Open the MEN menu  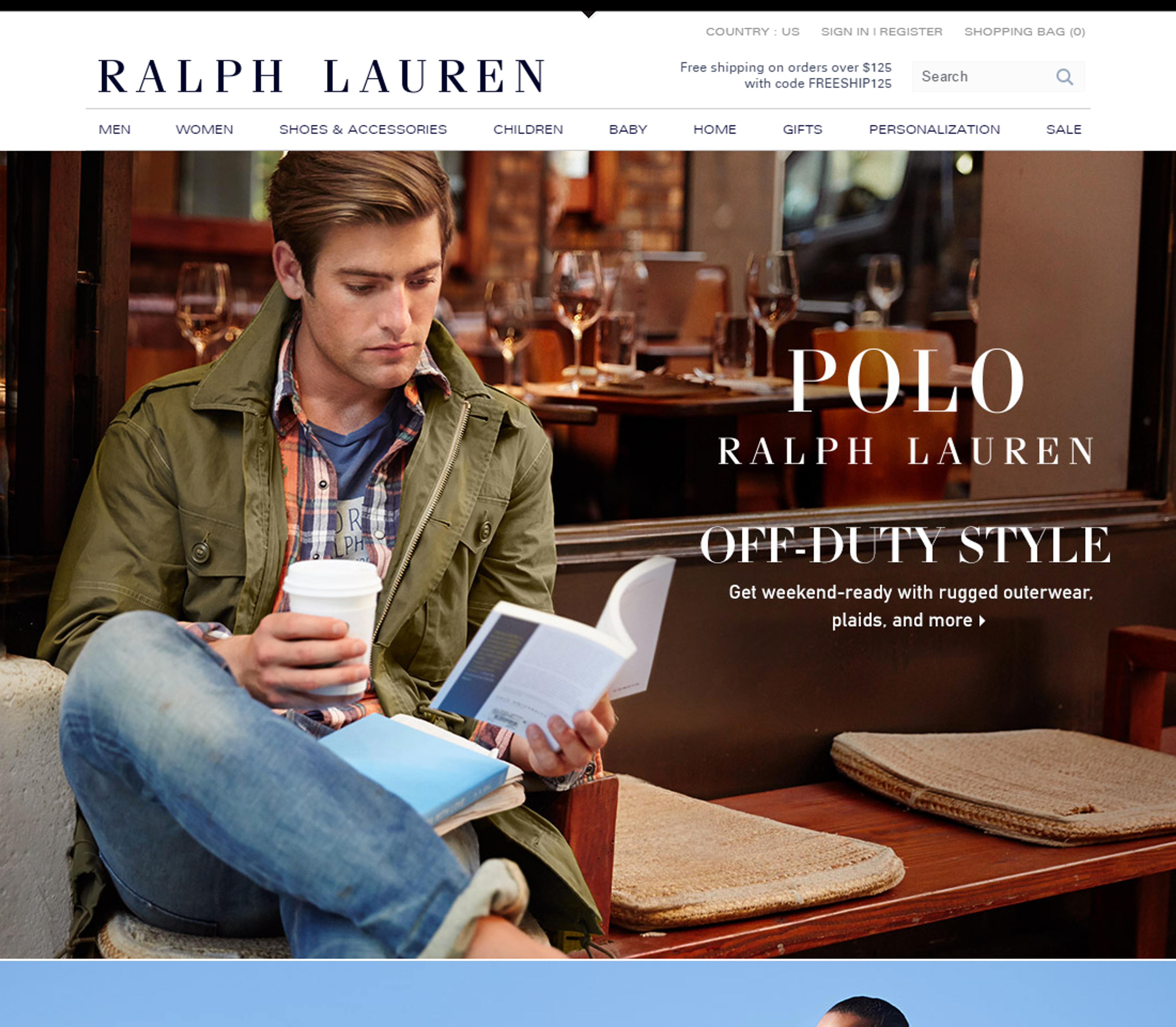tap(115, 129)
